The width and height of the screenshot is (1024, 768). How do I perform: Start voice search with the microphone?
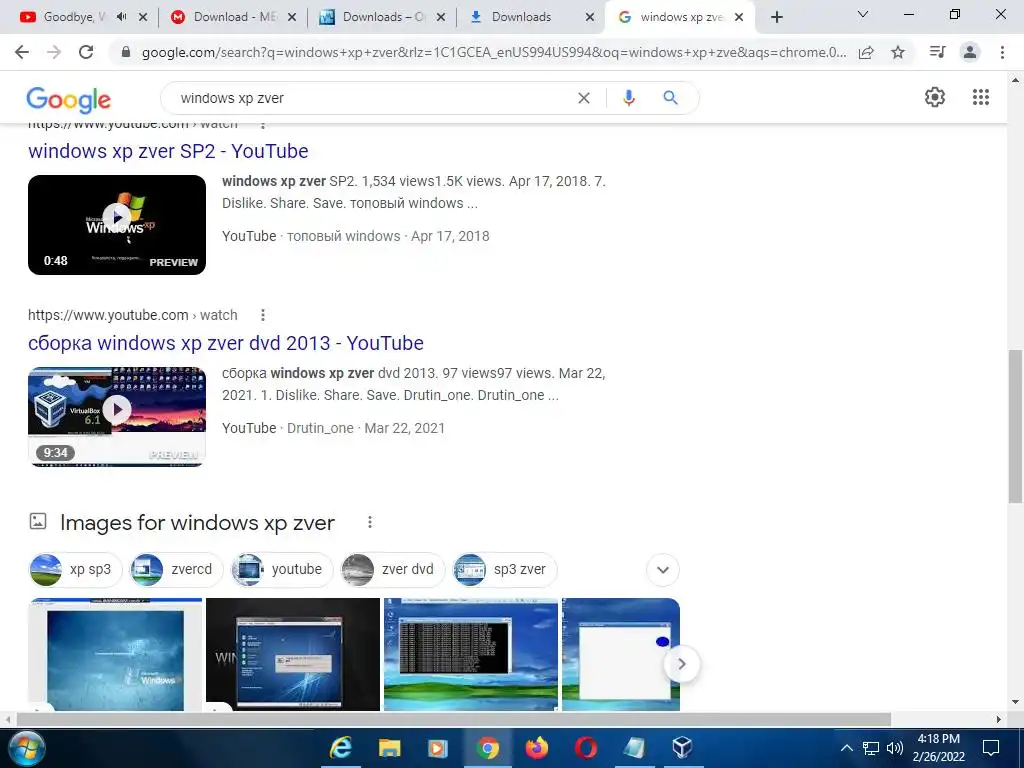coord(628,98)
